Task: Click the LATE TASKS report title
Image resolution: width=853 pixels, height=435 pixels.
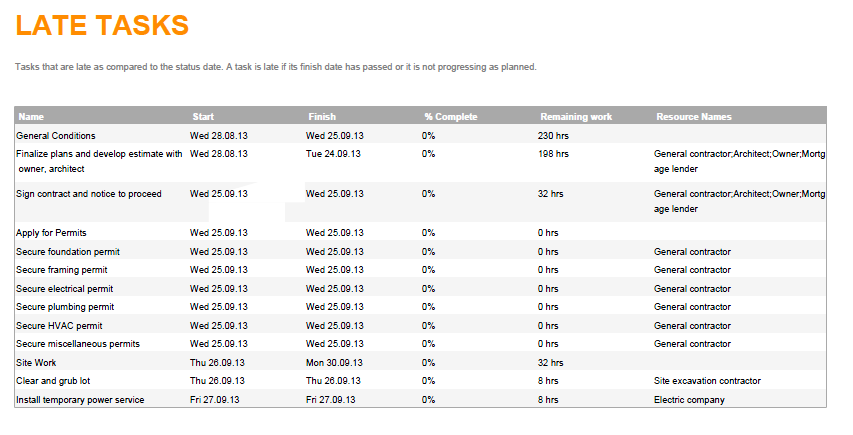Action: coord(102,27)
